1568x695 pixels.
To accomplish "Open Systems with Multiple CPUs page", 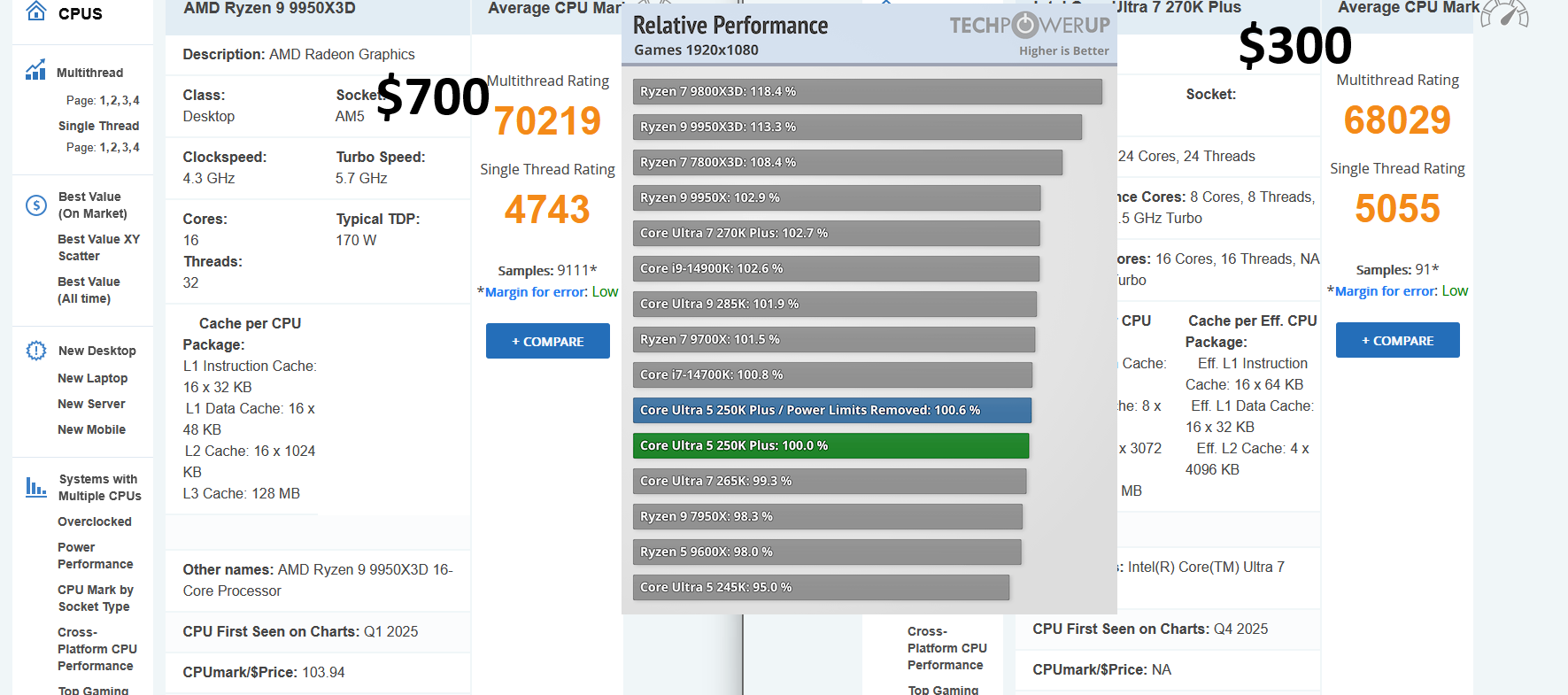I will (100, 488).
